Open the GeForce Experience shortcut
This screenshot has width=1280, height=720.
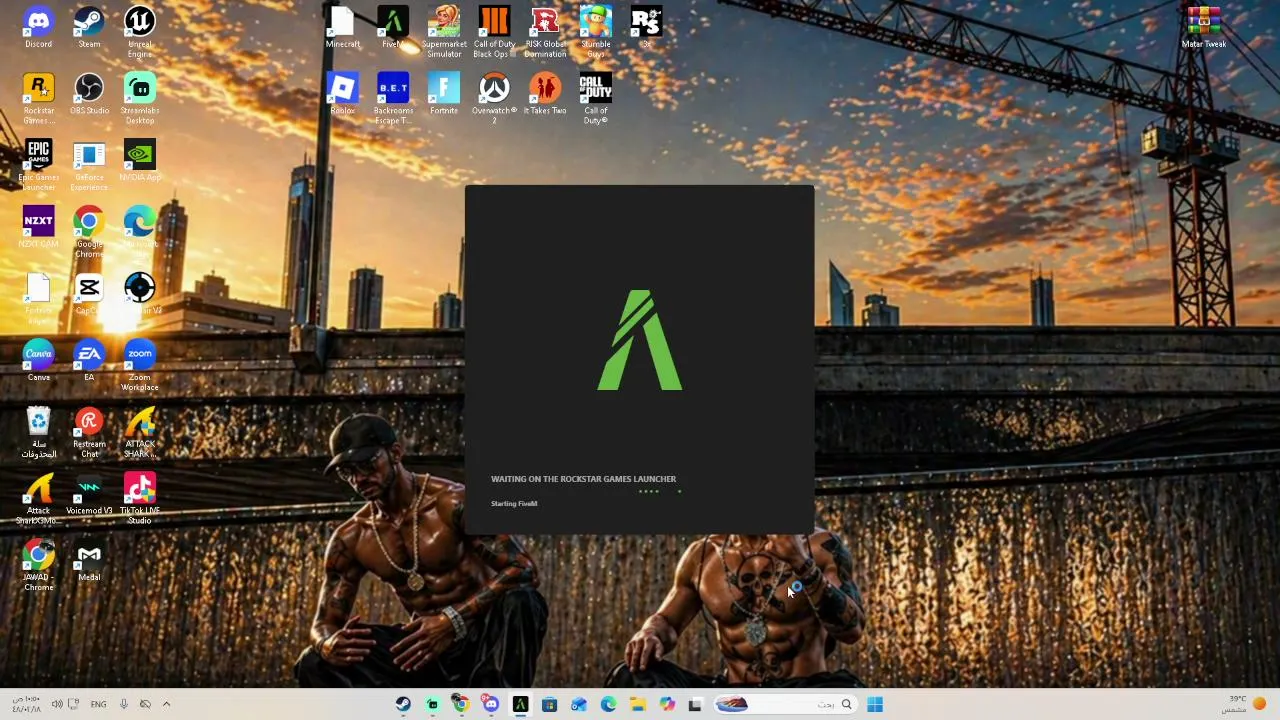point(89,166)
